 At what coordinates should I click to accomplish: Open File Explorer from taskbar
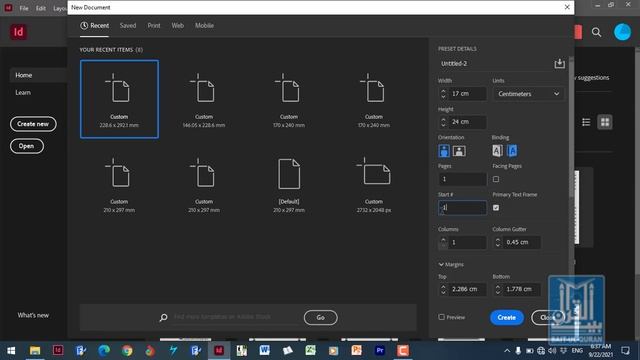coord(35,350)
